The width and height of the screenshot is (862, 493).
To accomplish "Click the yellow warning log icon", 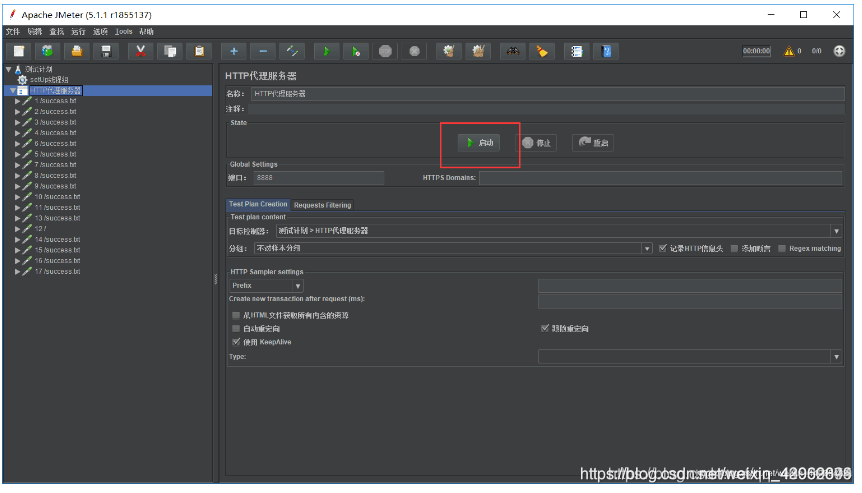I will 789,51.
